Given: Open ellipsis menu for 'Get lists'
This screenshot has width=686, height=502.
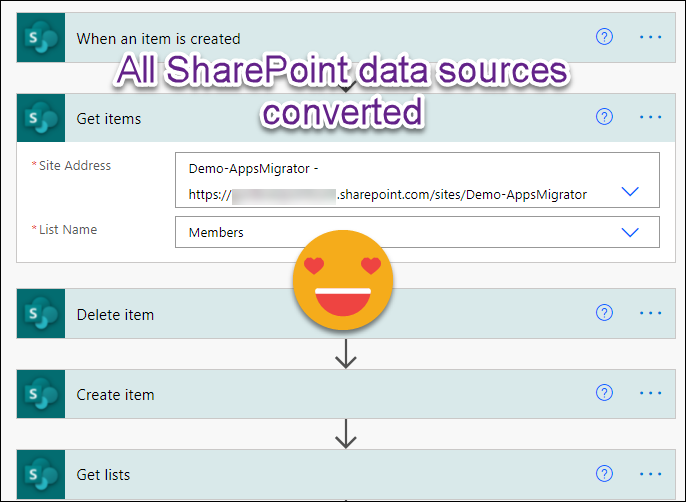Looking at the screenshot, I should point(651,474).
